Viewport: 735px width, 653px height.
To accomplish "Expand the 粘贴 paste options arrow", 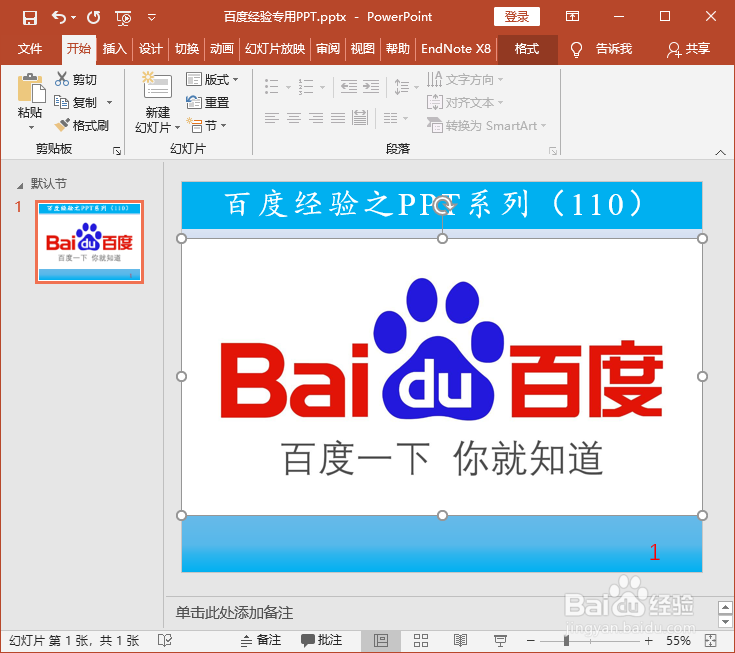I will click(31, 128).
